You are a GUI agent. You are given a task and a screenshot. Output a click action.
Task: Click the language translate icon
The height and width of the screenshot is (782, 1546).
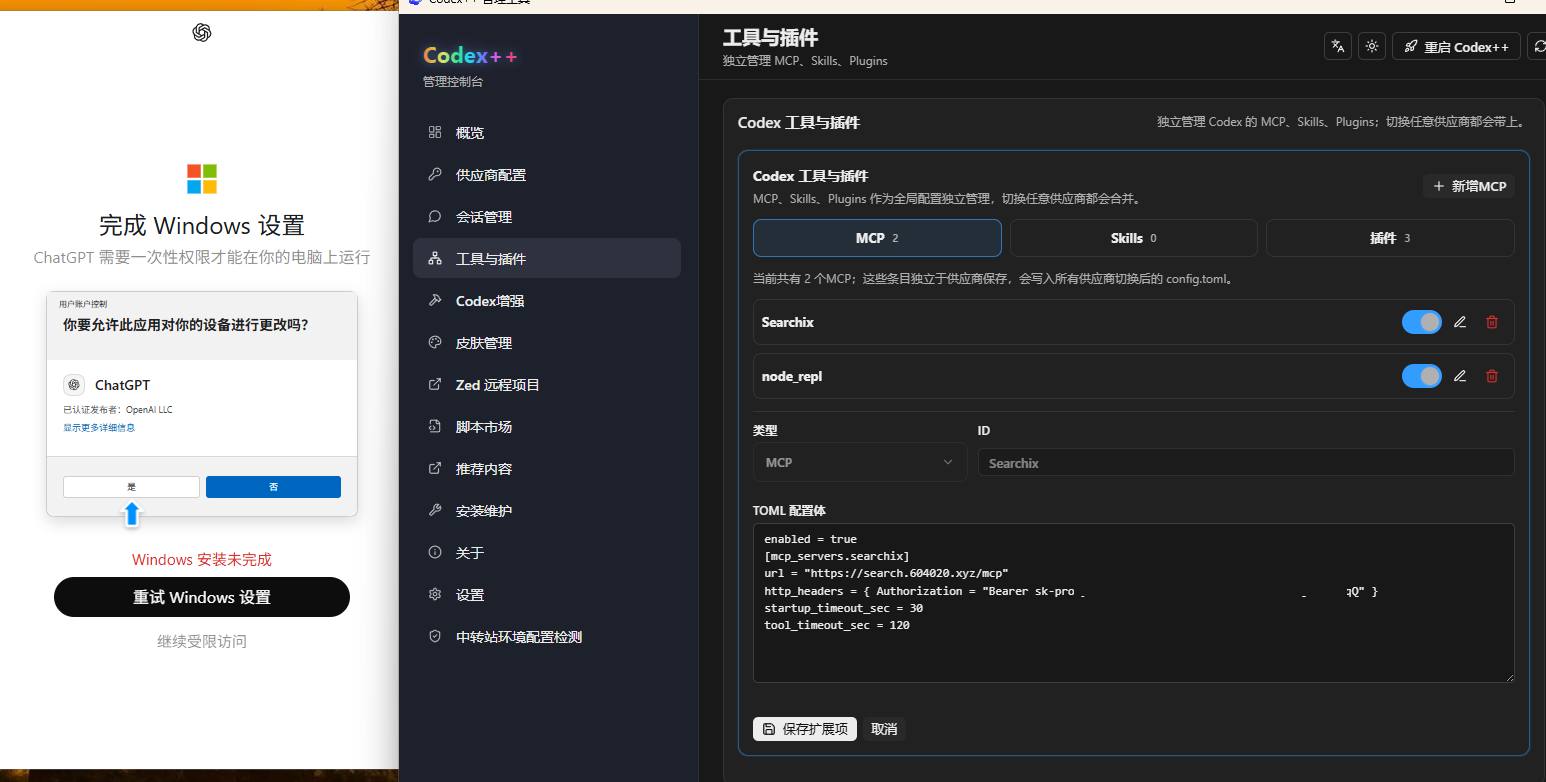[1338, 46]
